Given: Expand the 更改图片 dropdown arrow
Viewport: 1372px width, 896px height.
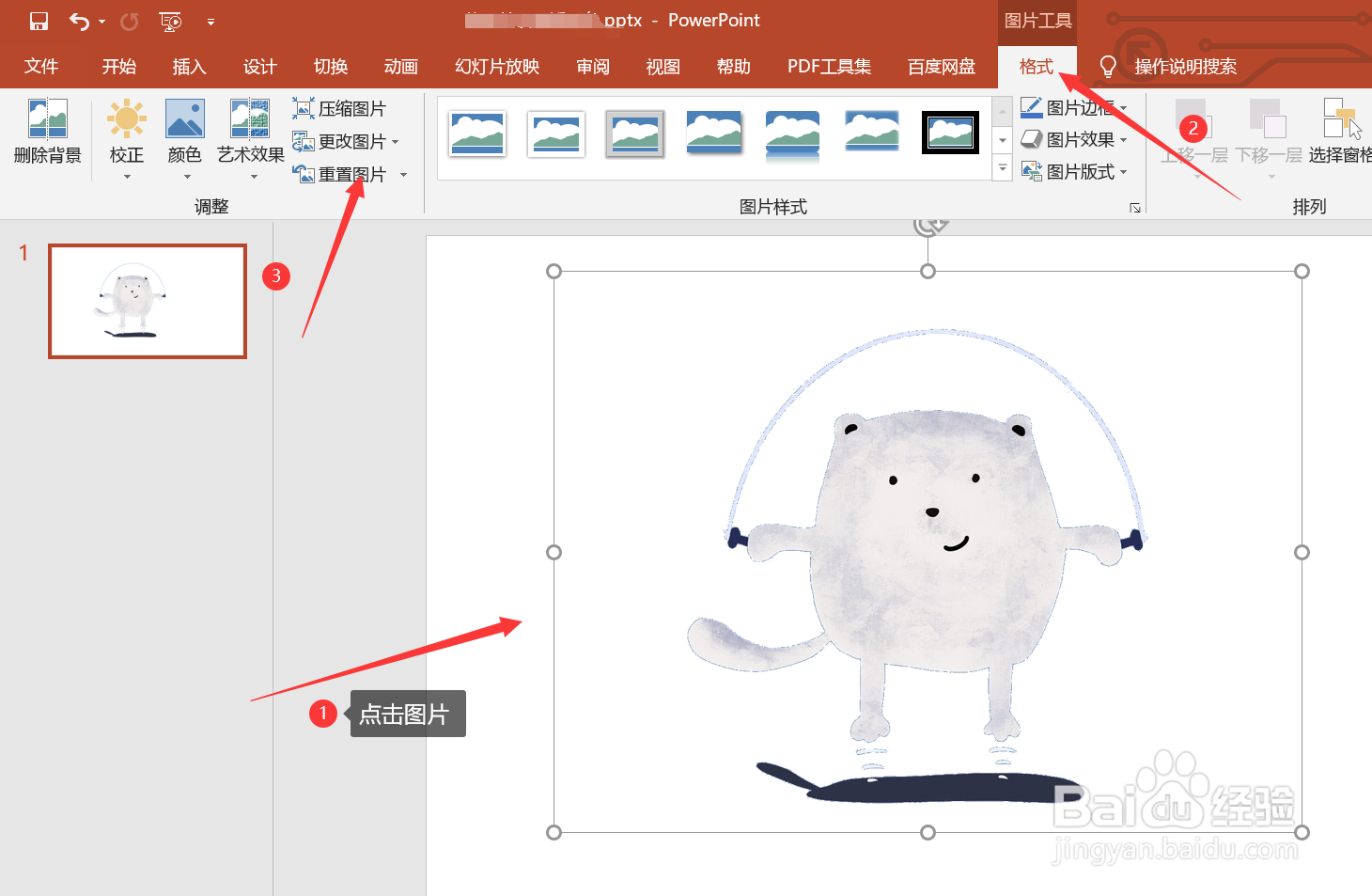Looking at the screenshot, I should pos(396,142).
